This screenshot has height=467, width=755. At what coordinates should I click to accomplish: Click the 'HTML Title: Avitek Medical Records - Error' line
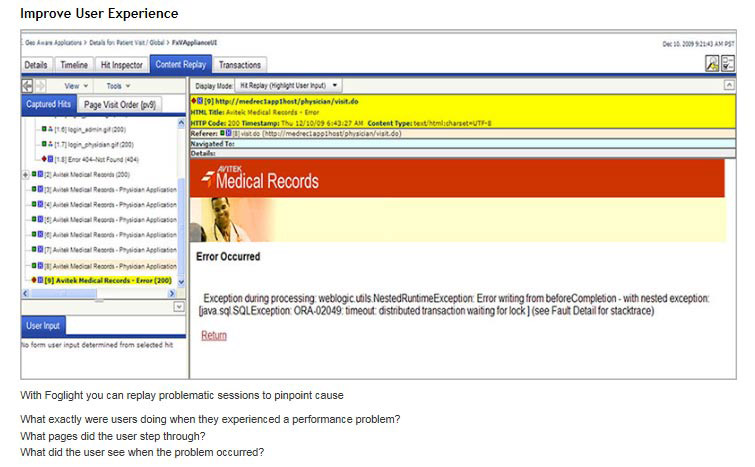coord(255,112)
